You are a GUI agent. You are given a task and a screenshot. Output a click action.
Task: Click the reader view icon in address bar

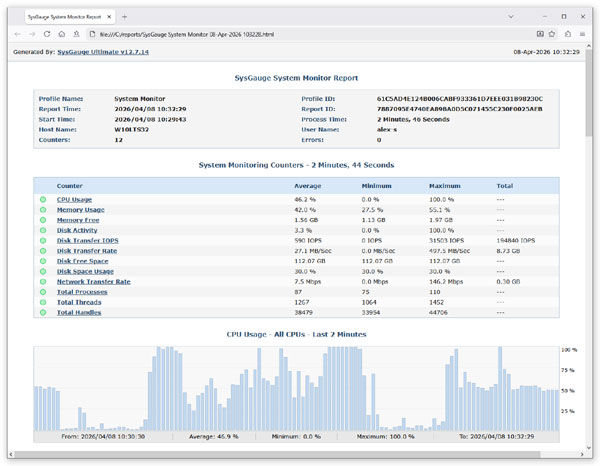tap(540, 34)
